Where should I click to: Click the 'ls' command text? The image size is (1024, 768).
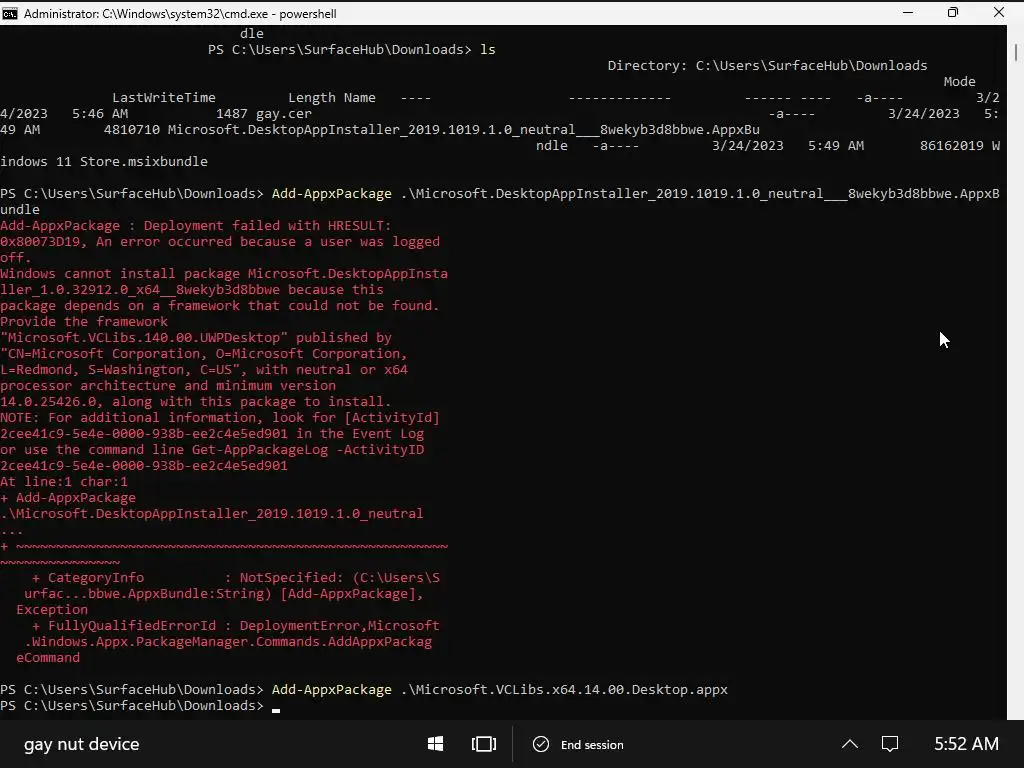pyautogui.click(x=488, y=50)
